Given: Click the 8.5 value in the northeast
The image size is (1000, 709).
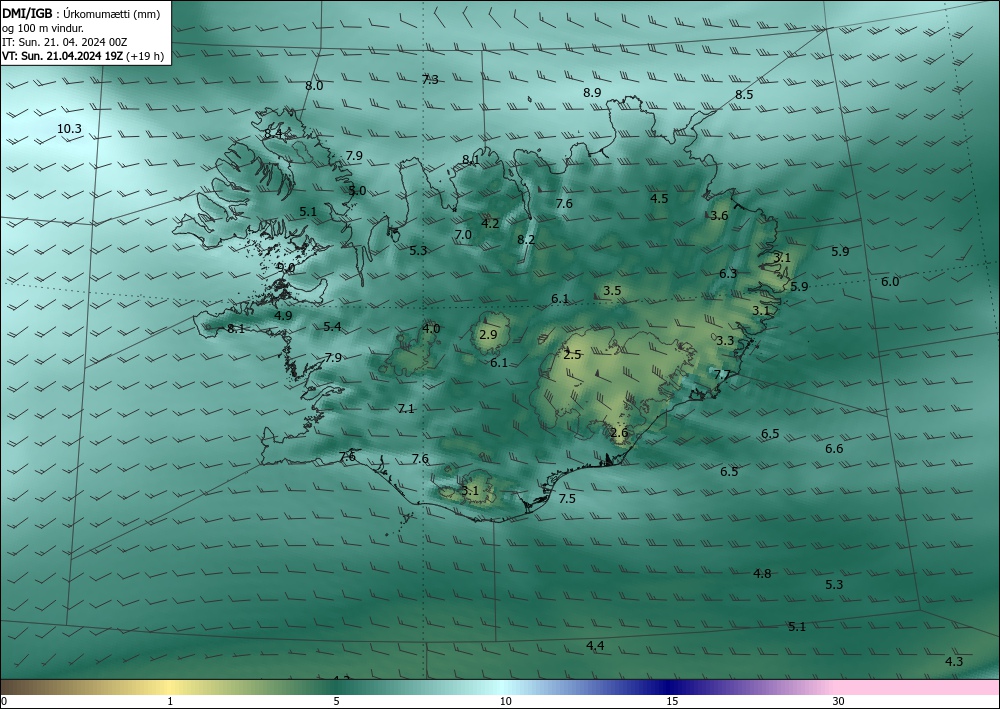Looking at the screenshot, I should point(744,94).
